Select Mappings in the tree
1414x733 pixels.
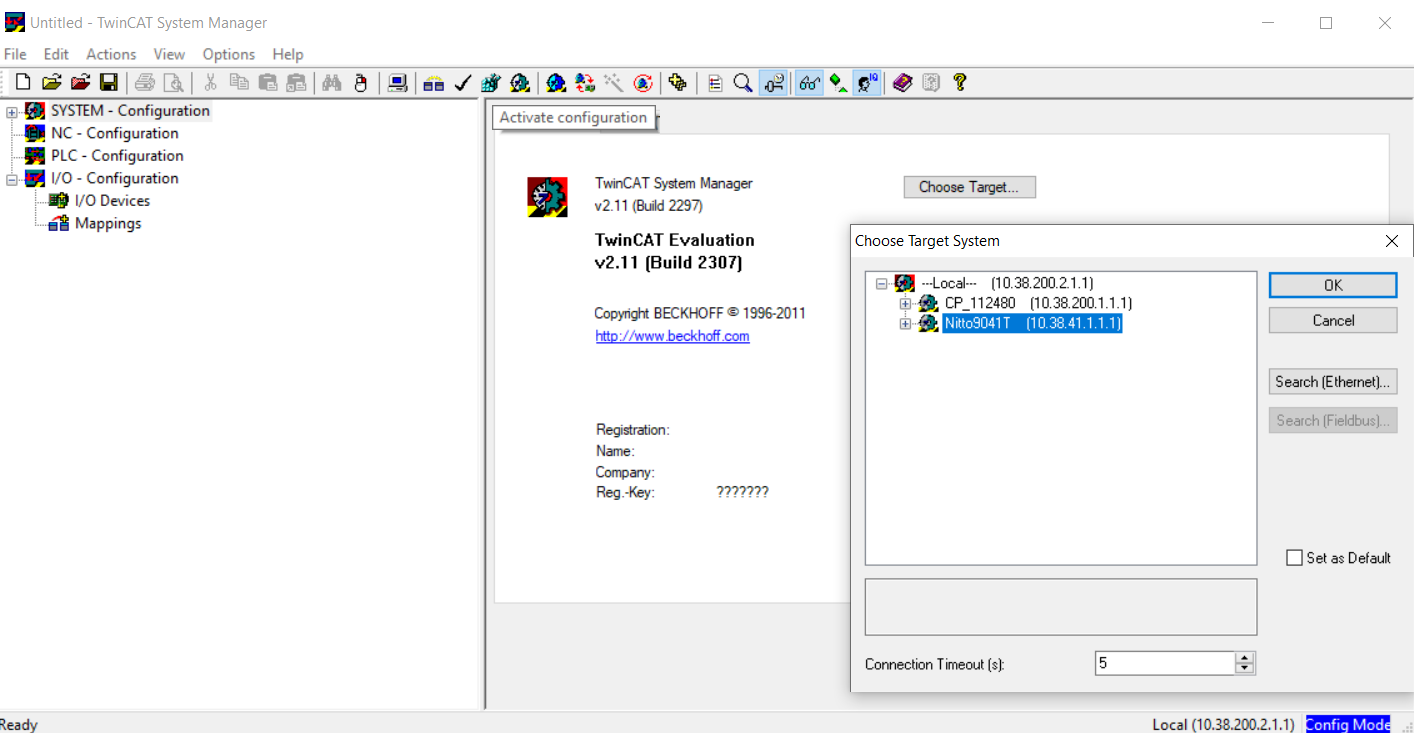click(x=108, y=223)
